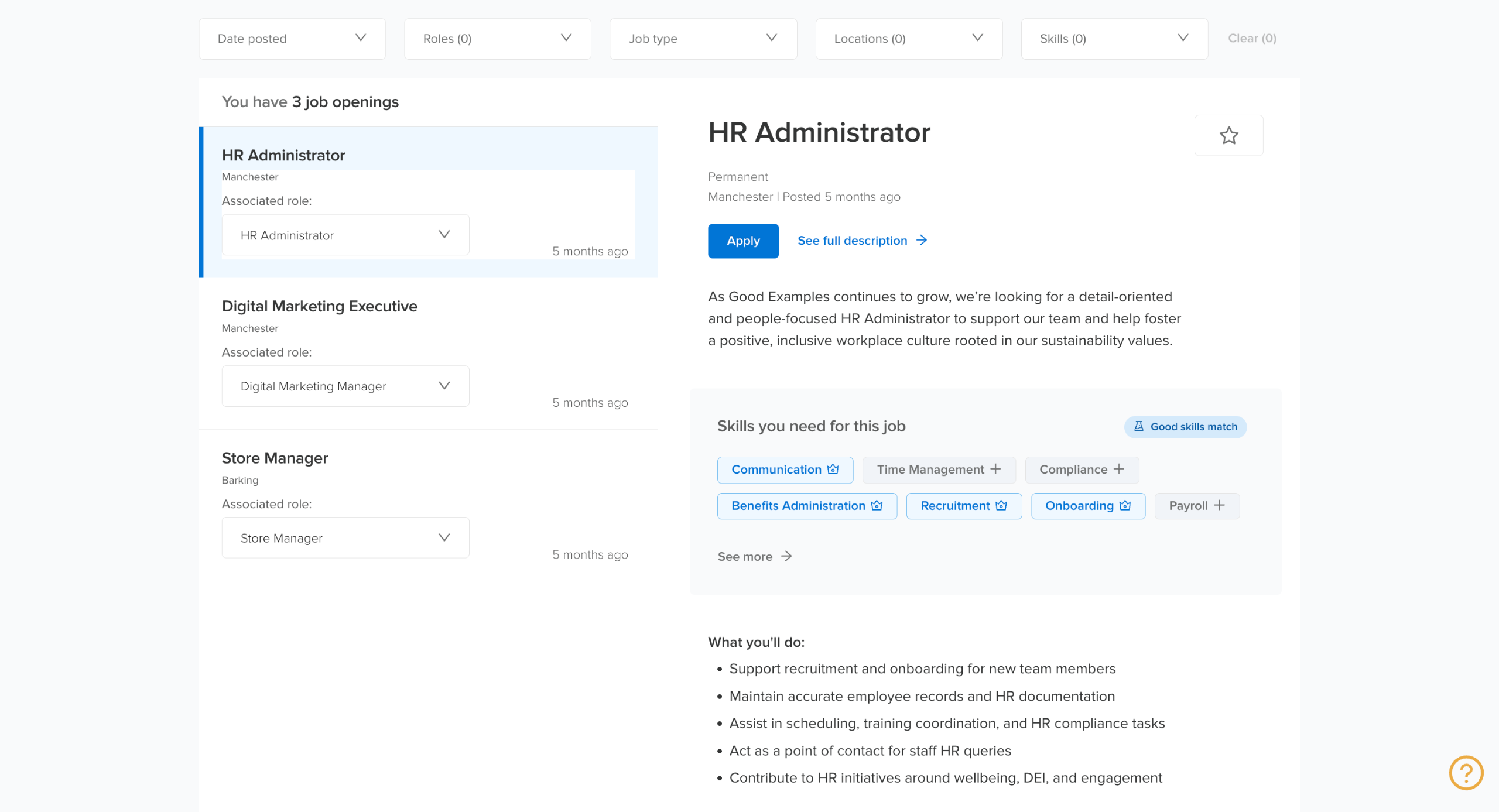Viewport: 1499px width, 812px height.
Task: Expand the Roles (0) filter
Action: click(497, 39)
